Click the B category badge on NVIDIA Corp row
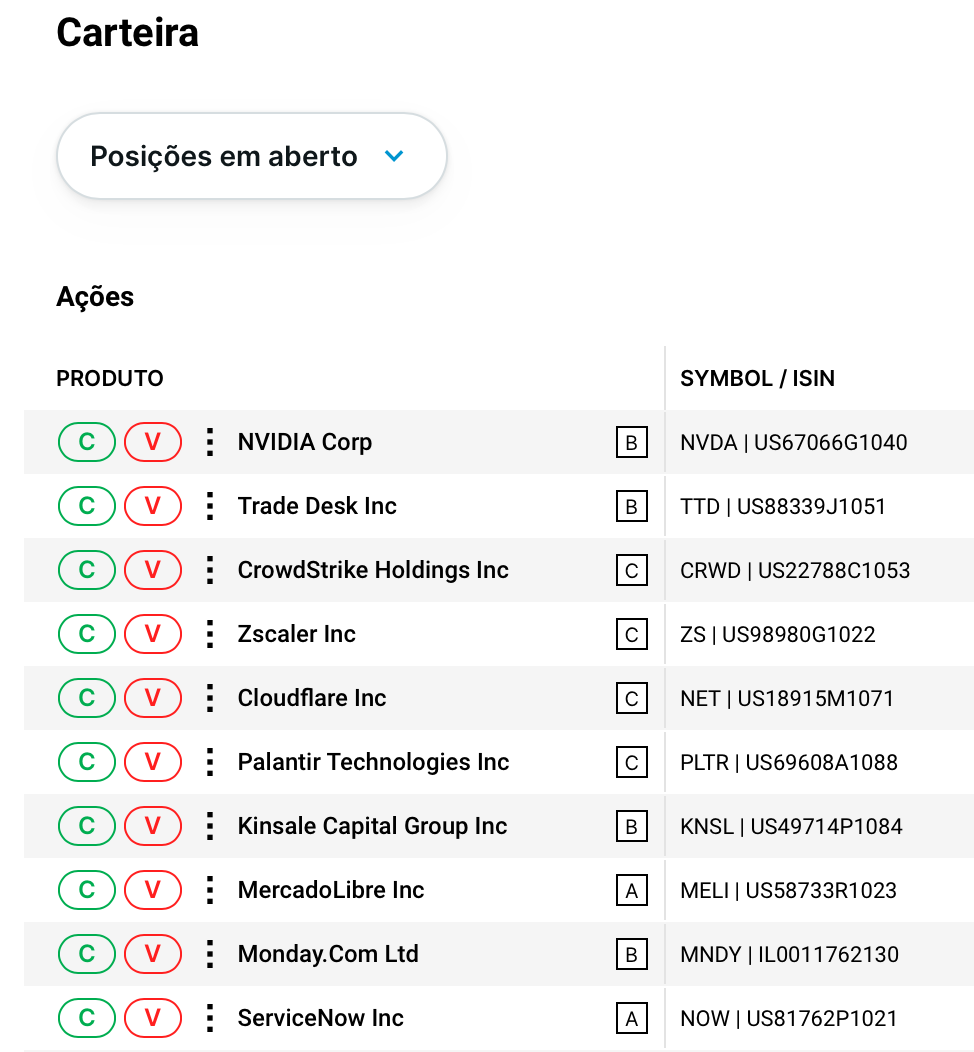This screenshot has height=1052, width=974. click(x=631, y=443)
